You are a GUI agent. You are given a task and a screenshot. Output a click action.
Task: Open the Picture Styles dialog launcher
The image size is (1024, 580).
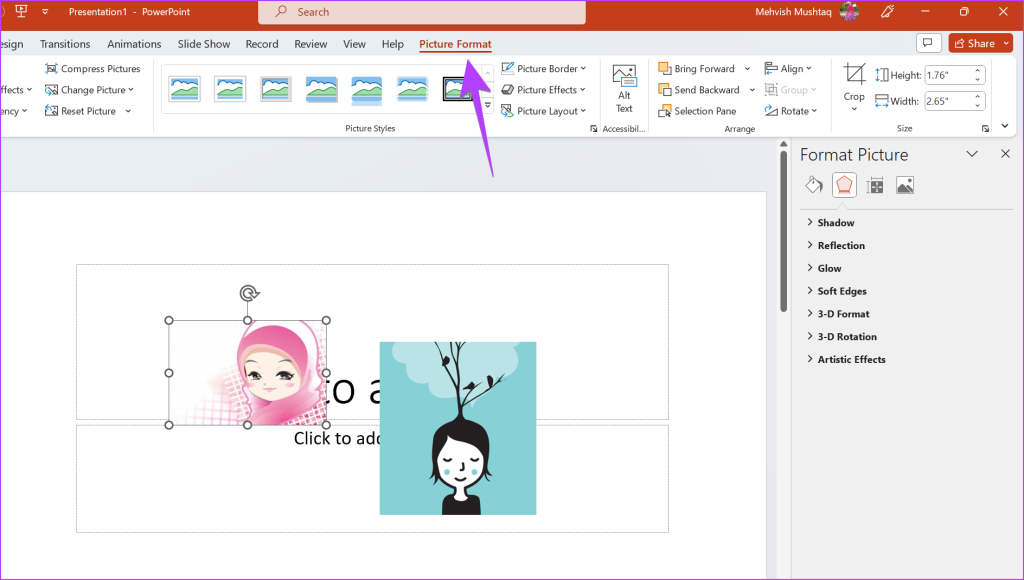click(594, 129)
